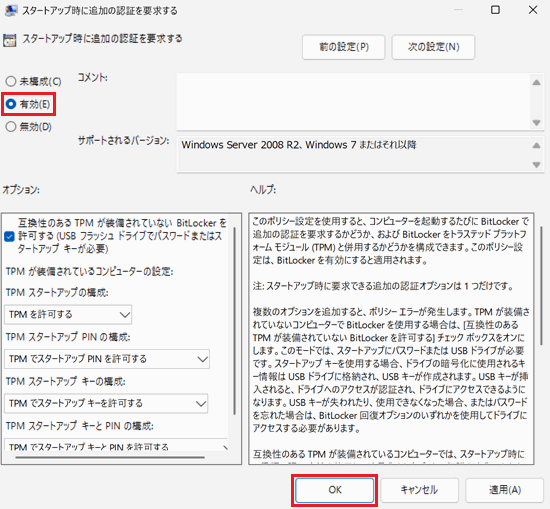This screenshot has height=509, width=550.
Task: Click the 次の設定(N) button
Action: coord(433,47)
